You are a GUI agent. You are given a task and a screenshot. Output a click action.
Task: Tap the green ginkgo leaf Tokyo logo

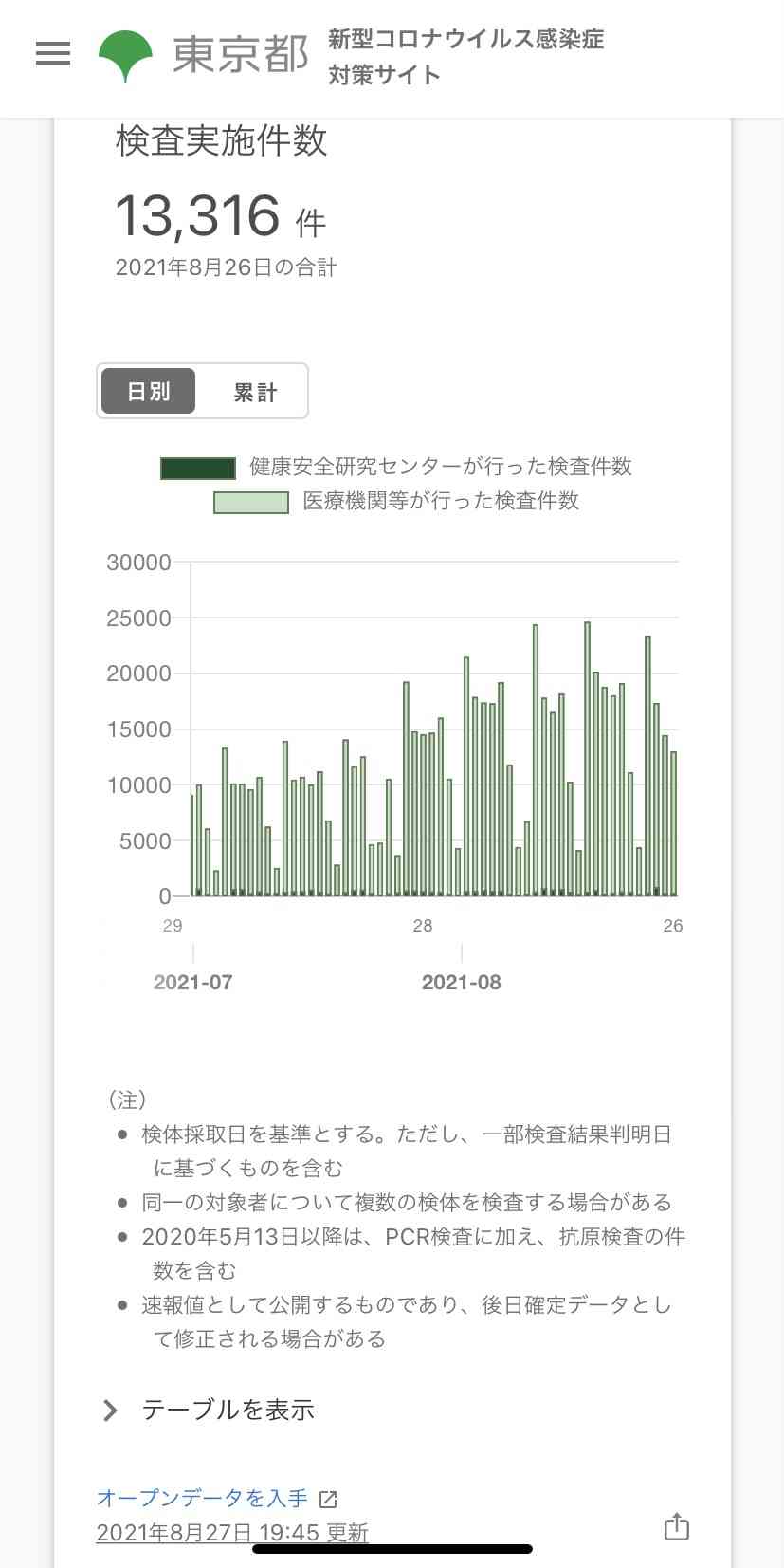coord(125,56)
